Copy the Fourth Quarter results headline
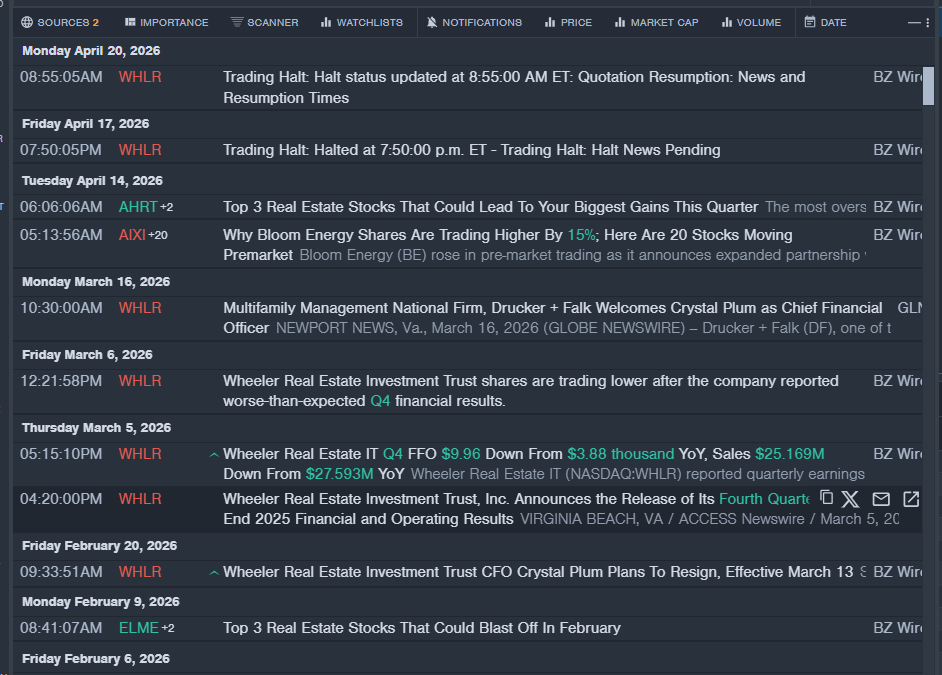Screen dimensions: 942x675 (826, 498)
